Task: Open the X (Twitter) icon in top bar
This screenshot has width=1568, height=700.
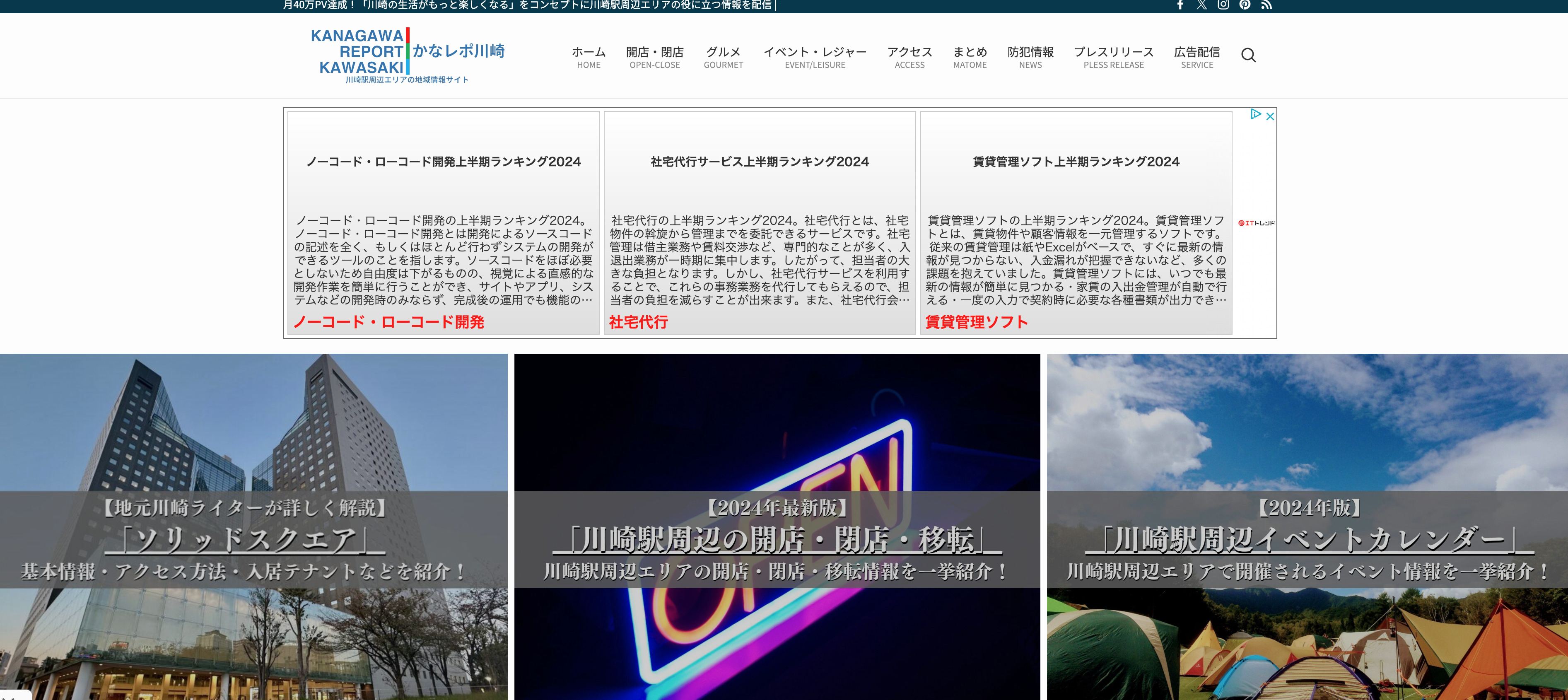Action: tap(1201, 5)
